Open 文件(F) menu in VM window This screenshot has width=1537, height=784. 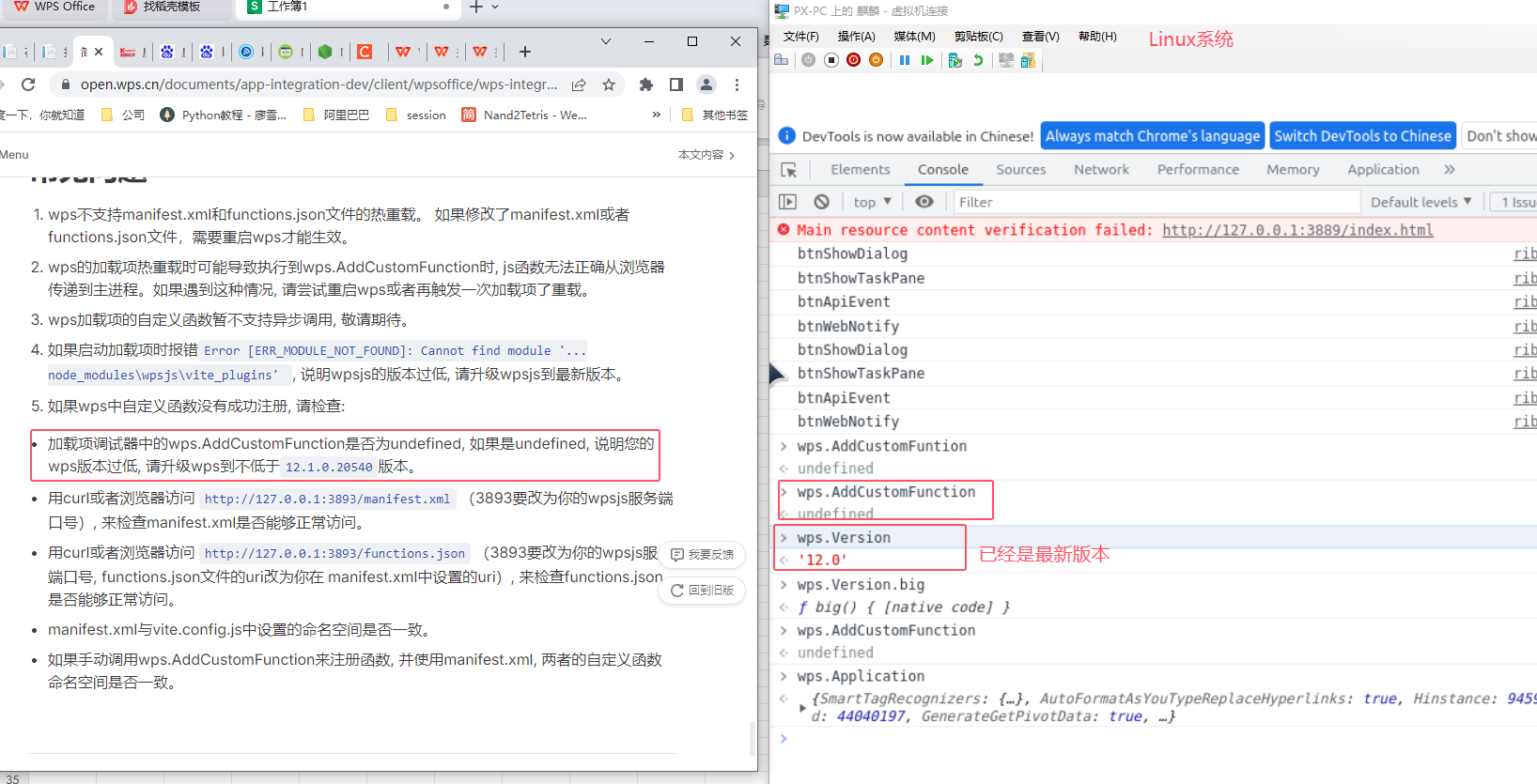click(x=800, y=37)
